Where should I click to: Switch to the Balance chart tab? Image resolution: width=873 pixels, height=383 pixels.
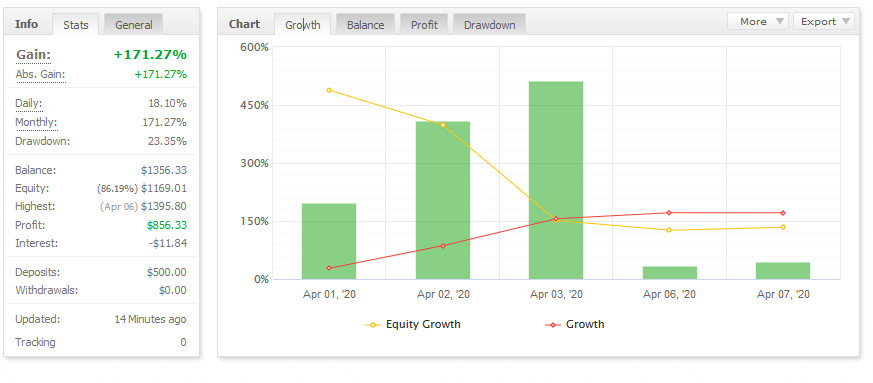(x=365, y=25)
